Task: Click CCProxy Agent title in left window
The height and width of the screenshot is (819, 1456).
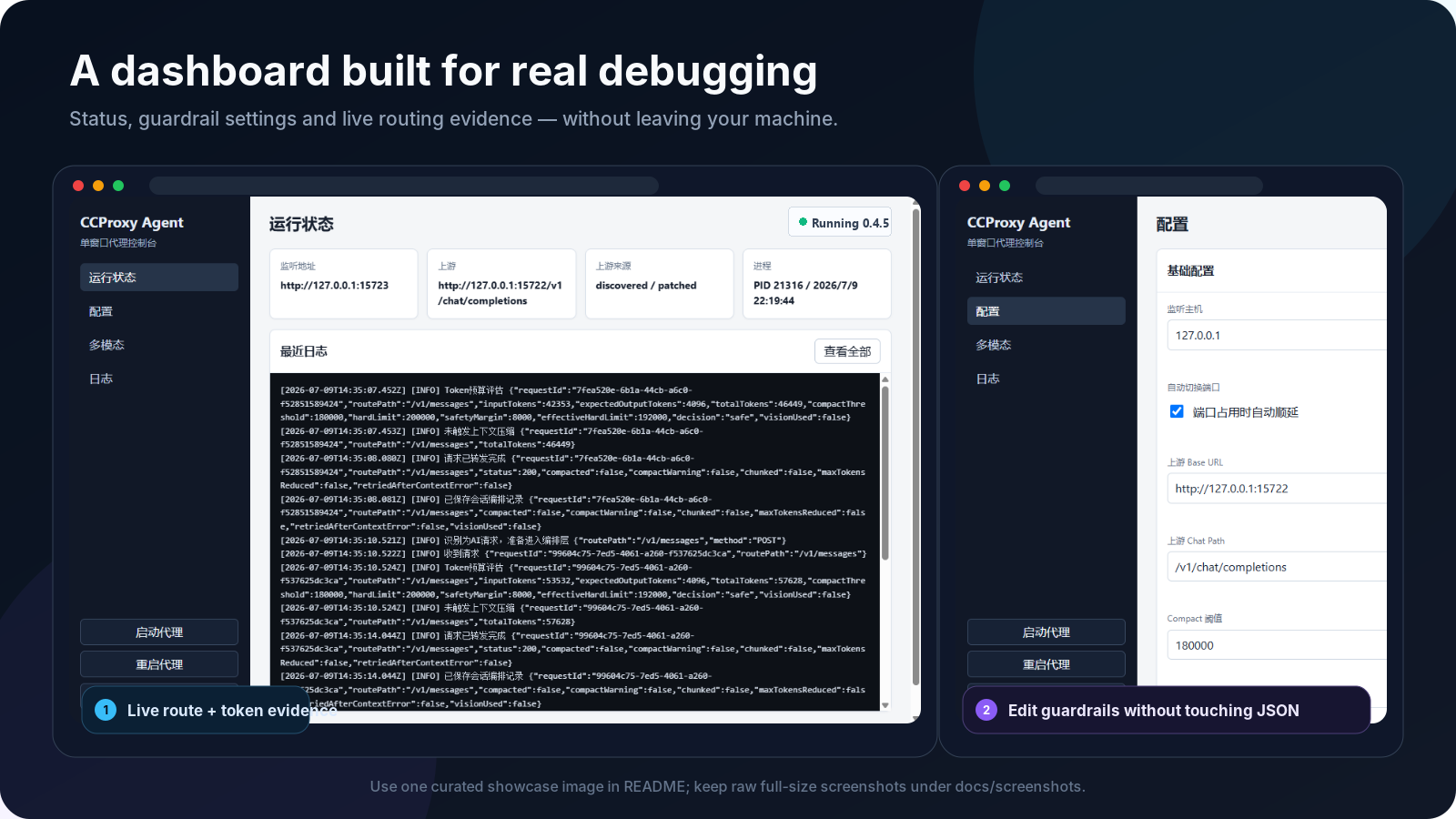Action: (132, 223)
